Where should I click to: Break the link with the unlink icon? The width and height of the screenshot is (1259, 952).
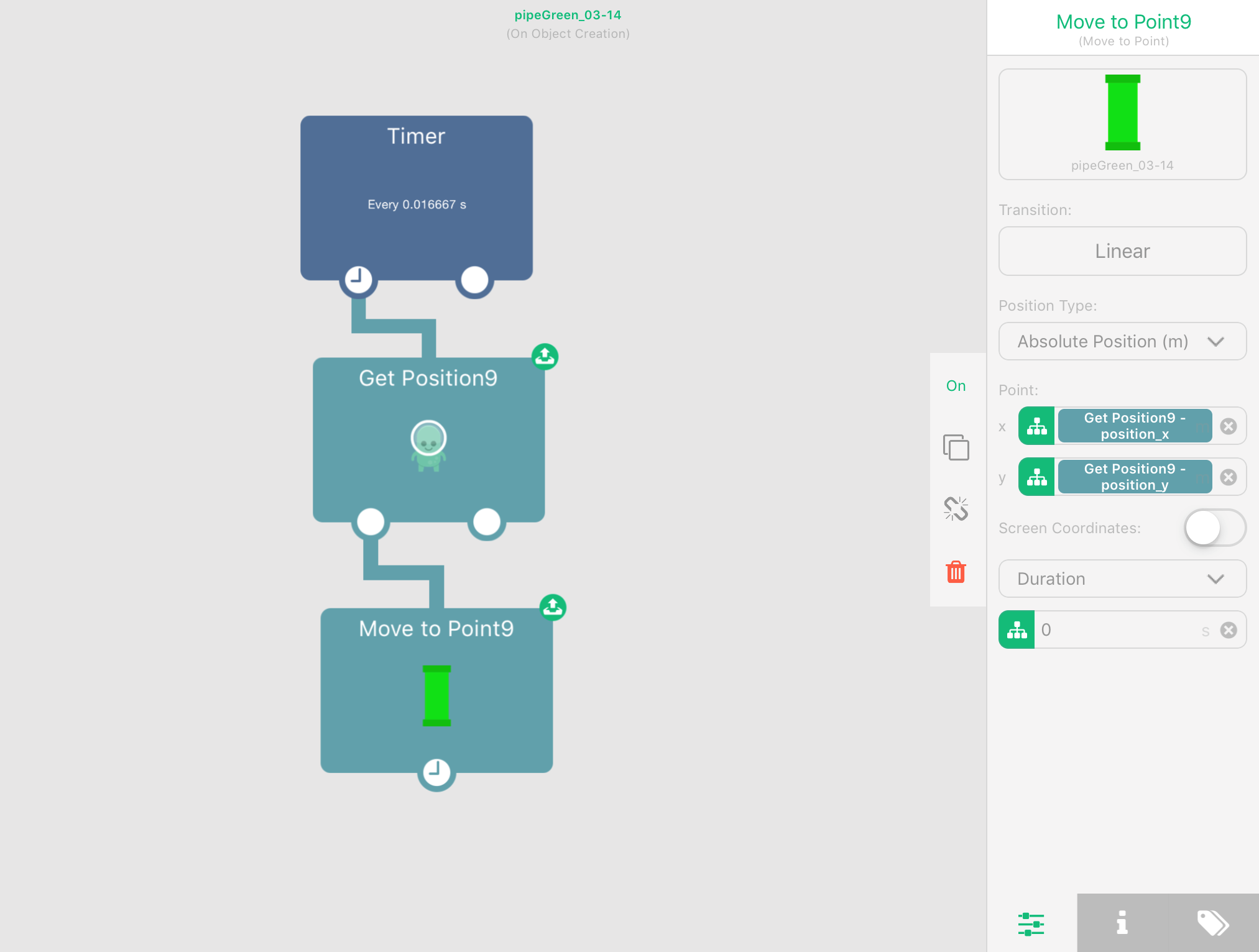point(956,509)
